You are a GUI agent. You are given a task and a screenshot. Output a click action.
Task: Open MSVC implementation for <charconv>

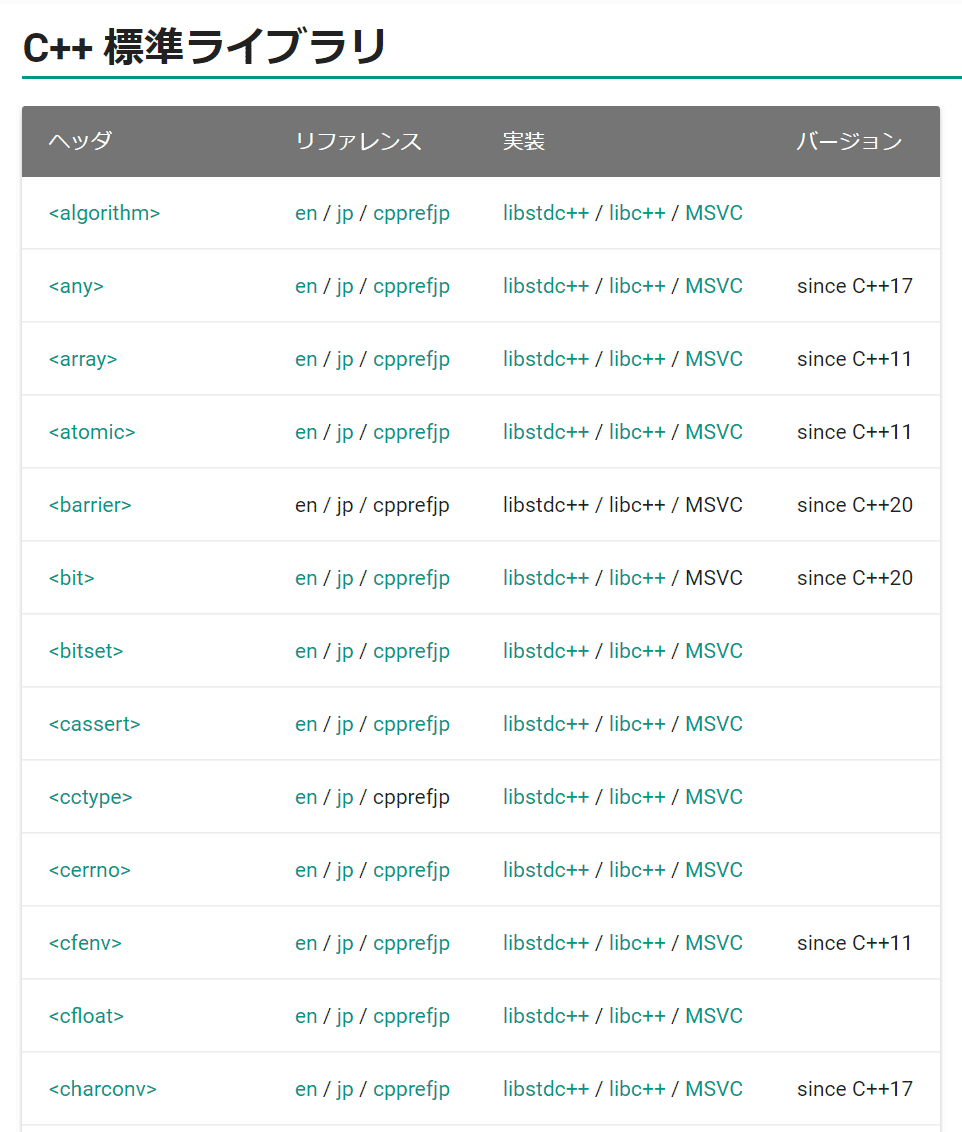[714, 1089]
